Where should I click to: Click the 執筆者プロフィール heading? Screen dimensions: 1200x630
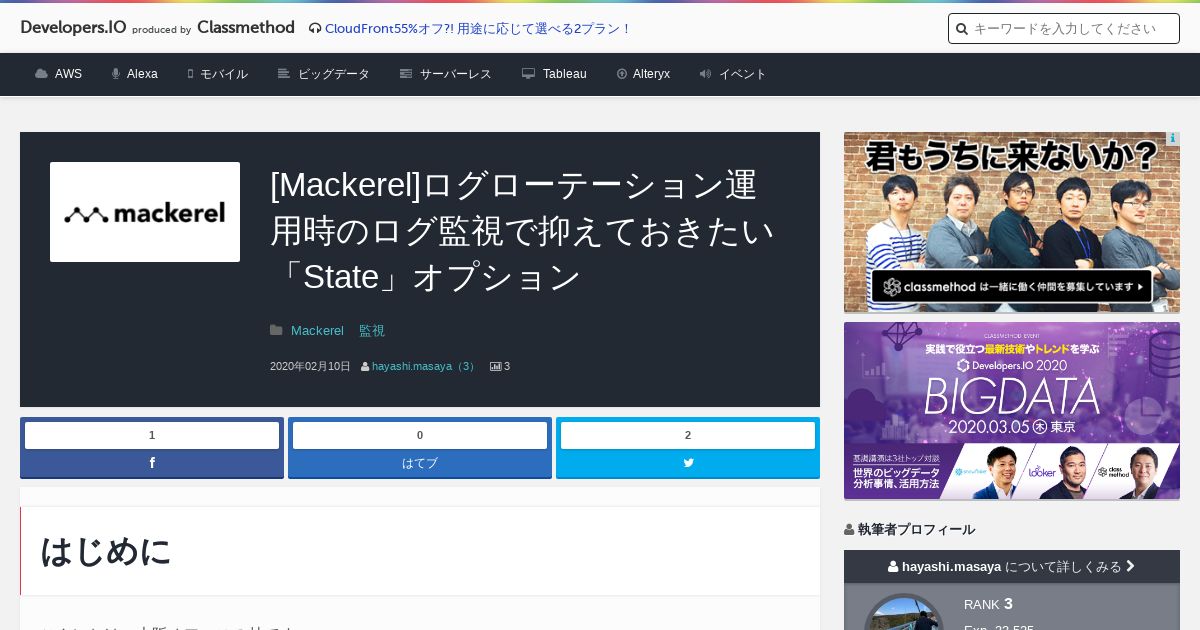pyautogui.click(x=909, y=530)
